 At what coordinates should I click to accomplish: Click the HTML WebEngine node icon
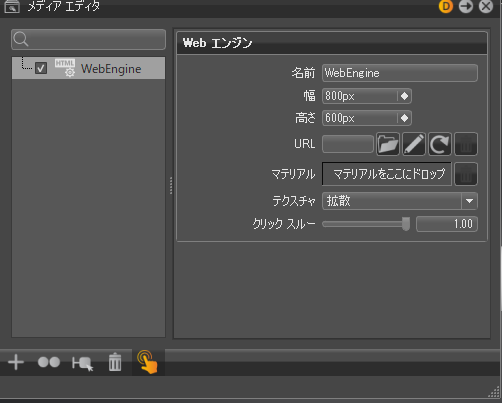click(x=65, y=68)
